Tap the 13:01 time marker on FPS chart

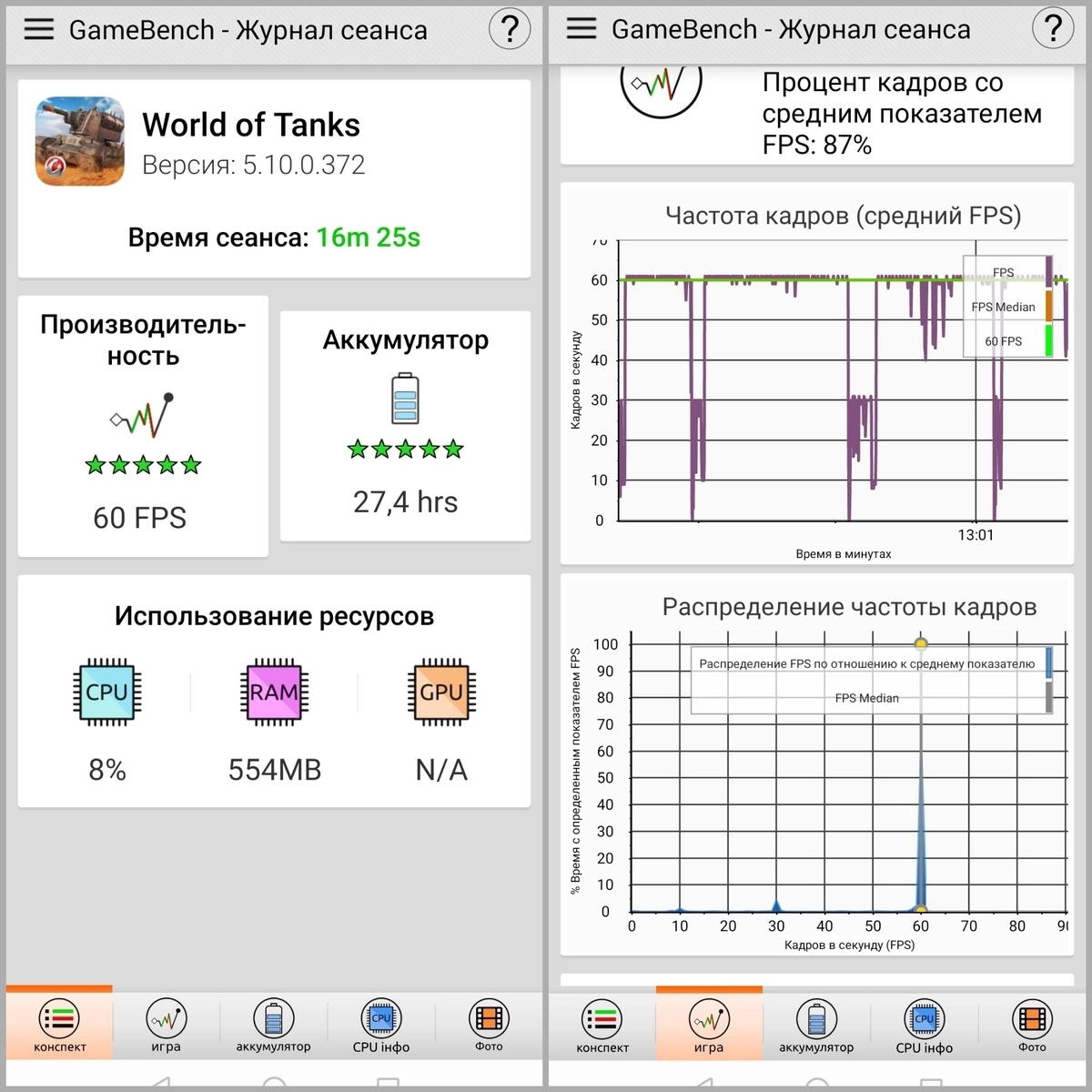coord(976,535)
